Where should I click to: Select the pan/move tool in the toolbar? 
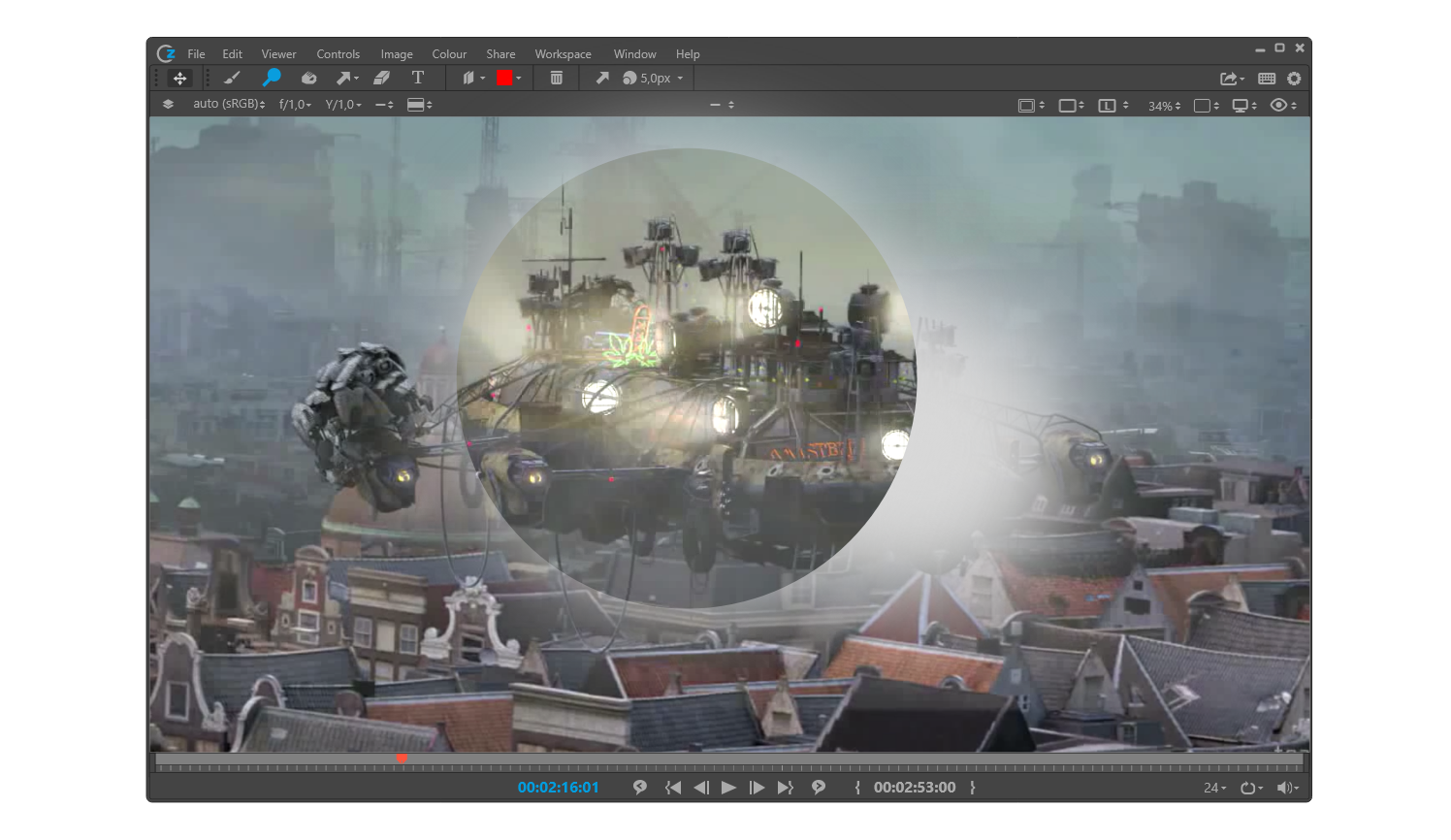click(x=179, y=79)
